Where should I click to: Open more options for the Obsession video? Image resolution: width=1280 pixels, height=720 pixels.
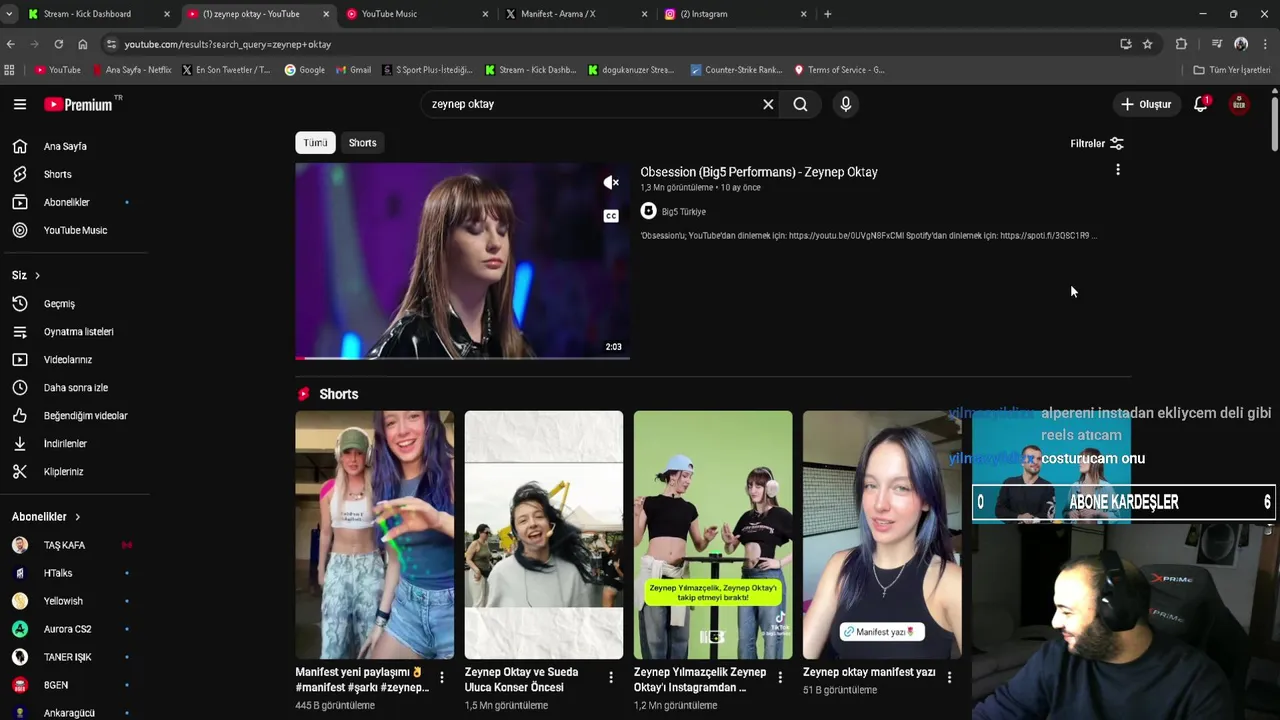point(1118,170)
